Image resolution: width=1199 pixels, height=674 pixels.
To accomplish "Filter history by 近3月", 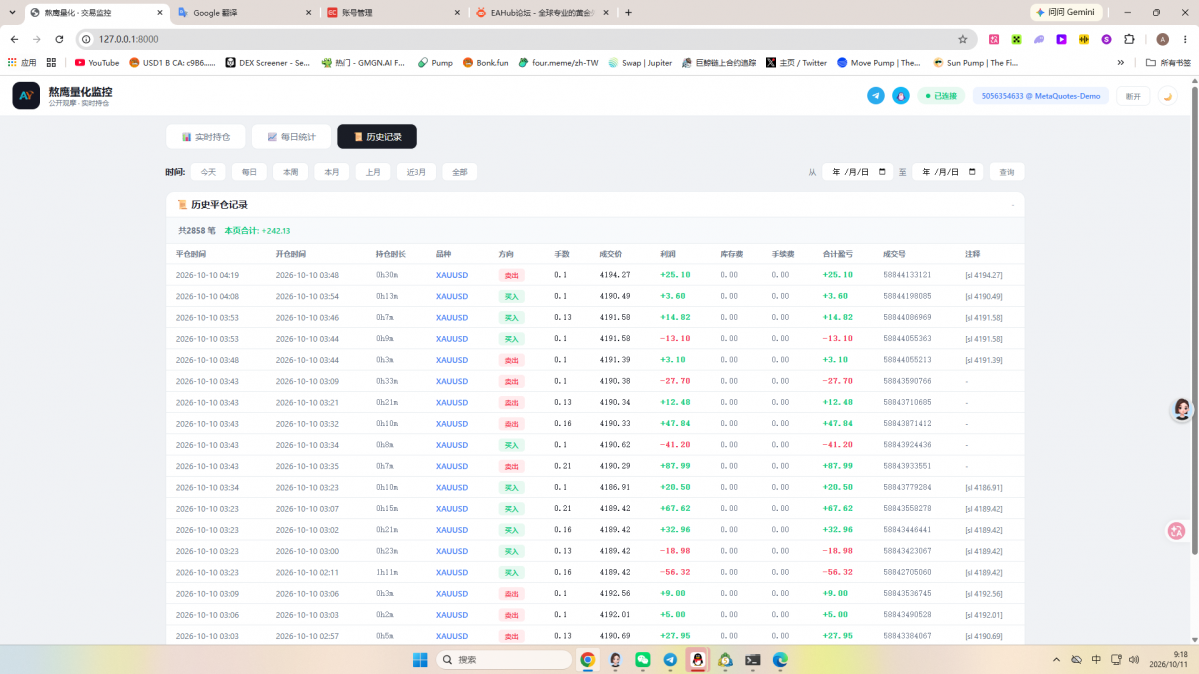I will coord(416,172).
